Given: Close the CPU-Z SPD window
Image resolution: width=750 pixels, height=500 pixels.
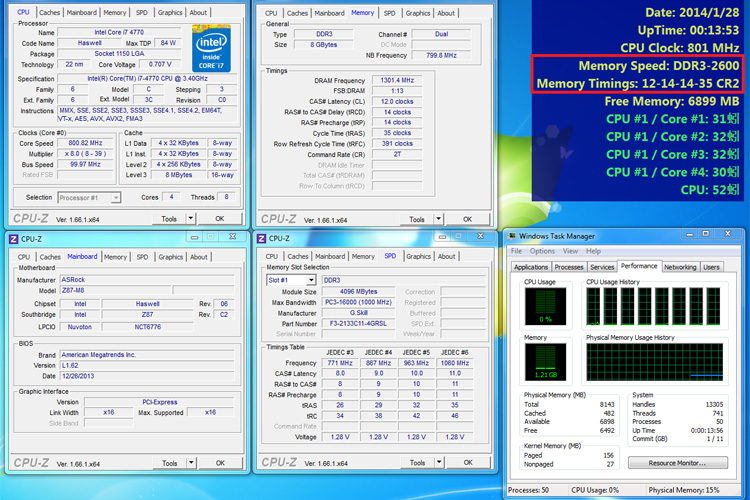Looking at the screenshot, I should [x=480, y=236].
